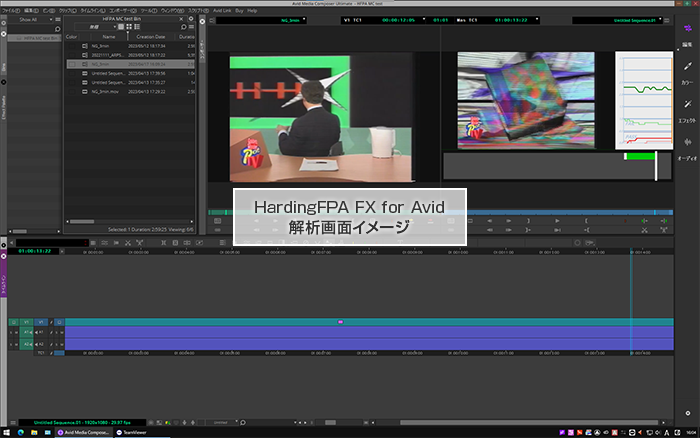Switch bin to Frame view icon

click(129, 27)
